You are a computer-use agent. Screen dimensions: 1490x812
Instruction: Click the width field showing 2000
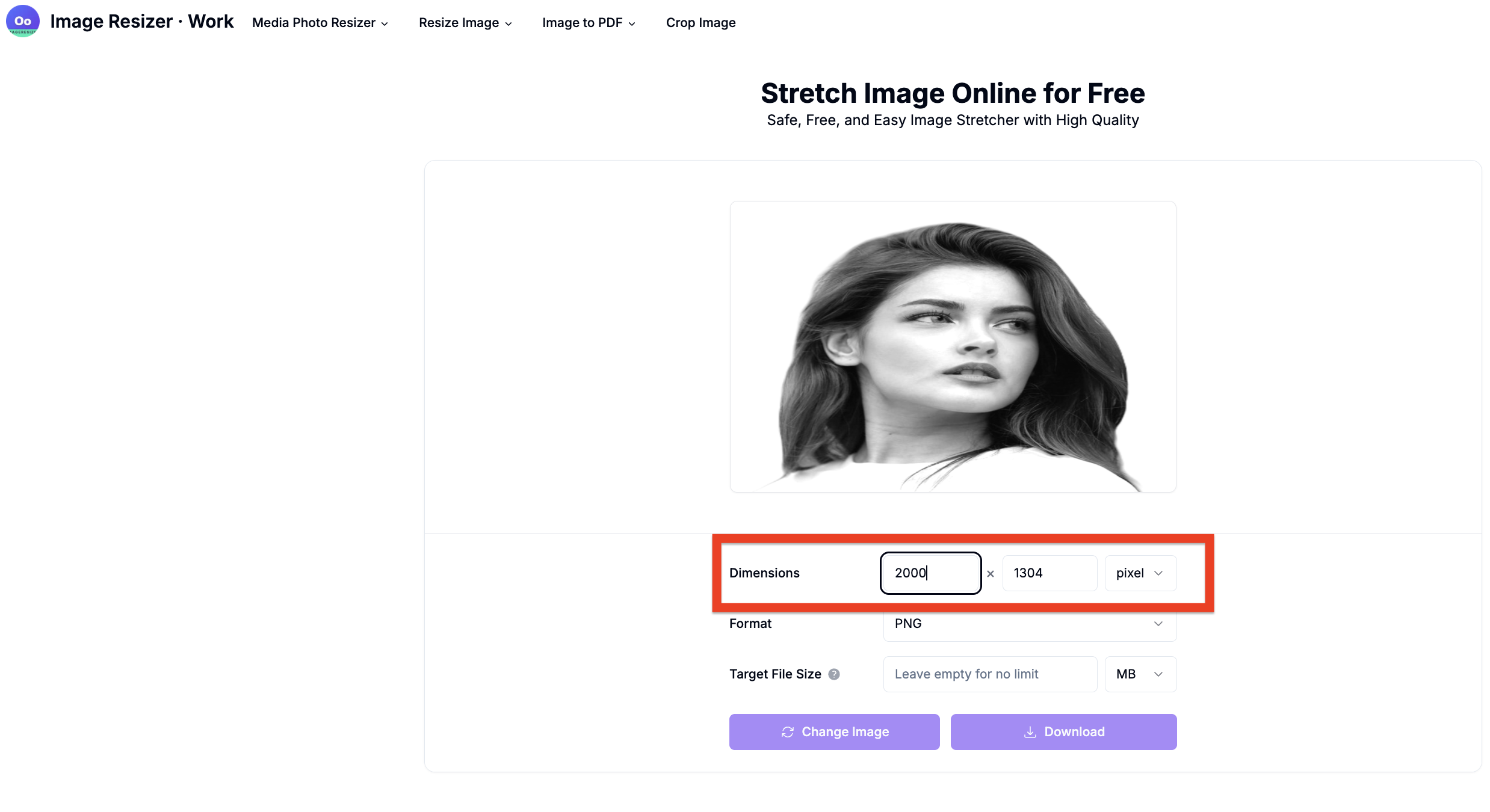coord(930,573)
